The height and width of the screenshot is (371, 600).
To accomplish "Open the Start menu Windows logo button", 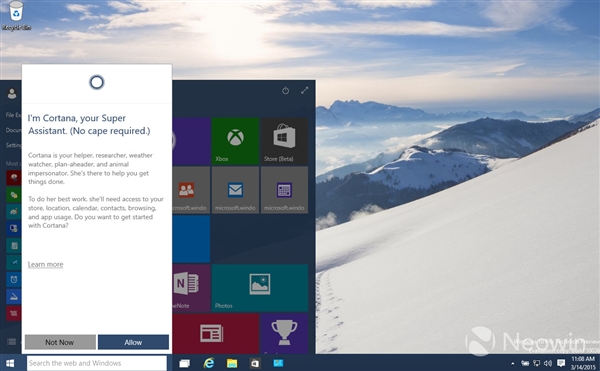I will [x=10, y=363].
